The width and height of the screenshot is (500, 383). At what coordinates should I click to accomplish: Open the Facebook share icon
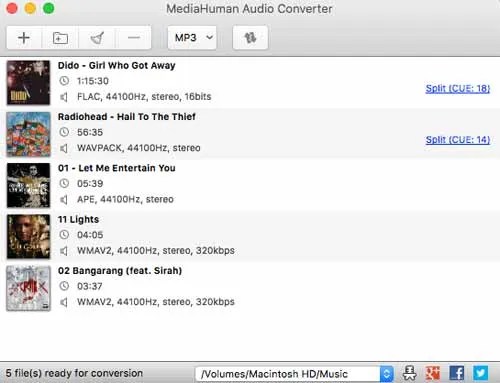click(457, 373)
